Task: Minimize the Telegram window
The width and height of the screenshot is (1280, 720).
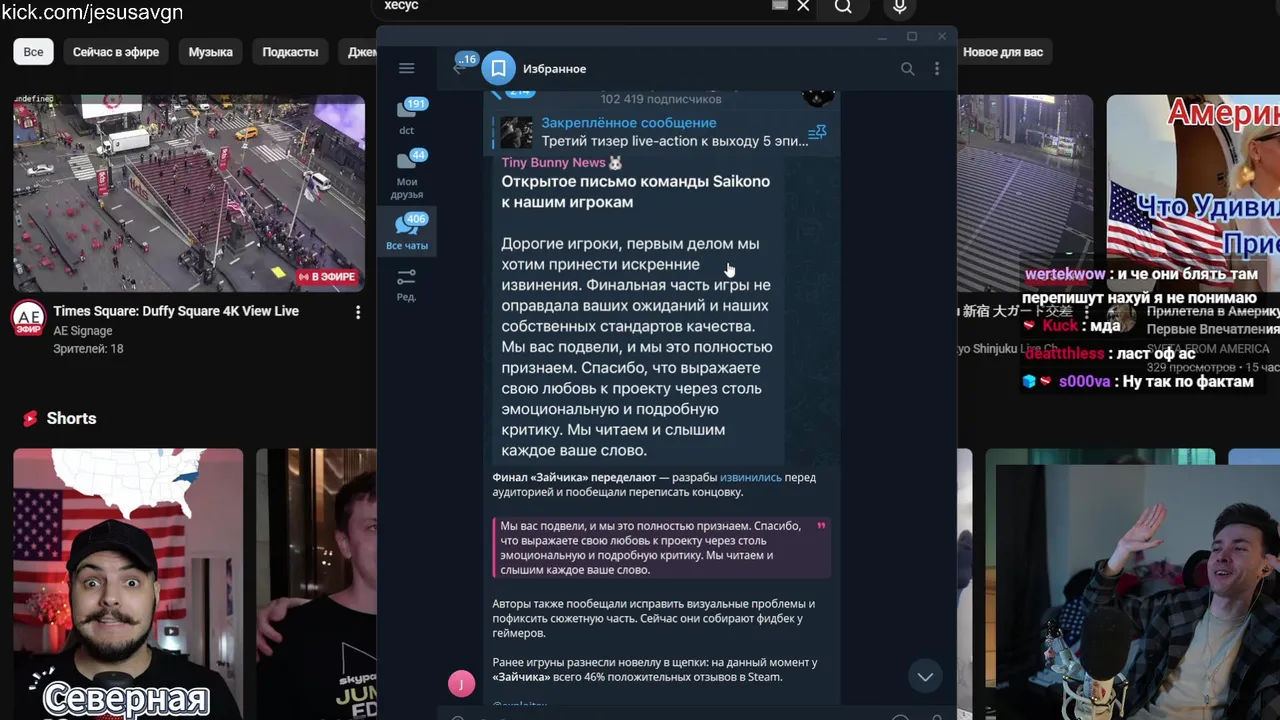Action: pyautogui.click(x=882, y=37)
